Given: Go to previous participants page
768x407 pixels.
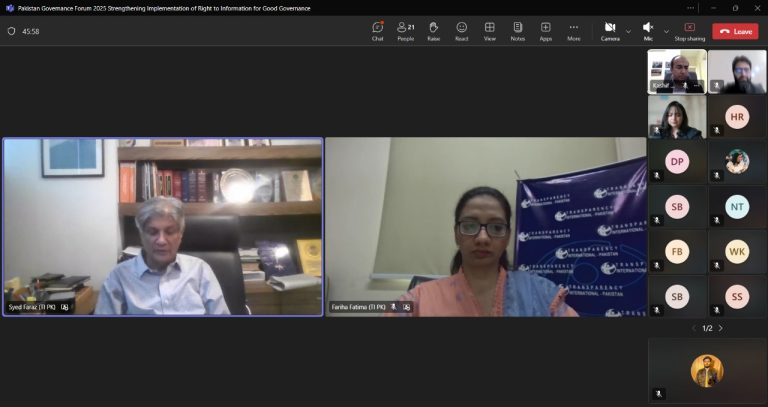Looking at the screenshot, I should 694,328.
